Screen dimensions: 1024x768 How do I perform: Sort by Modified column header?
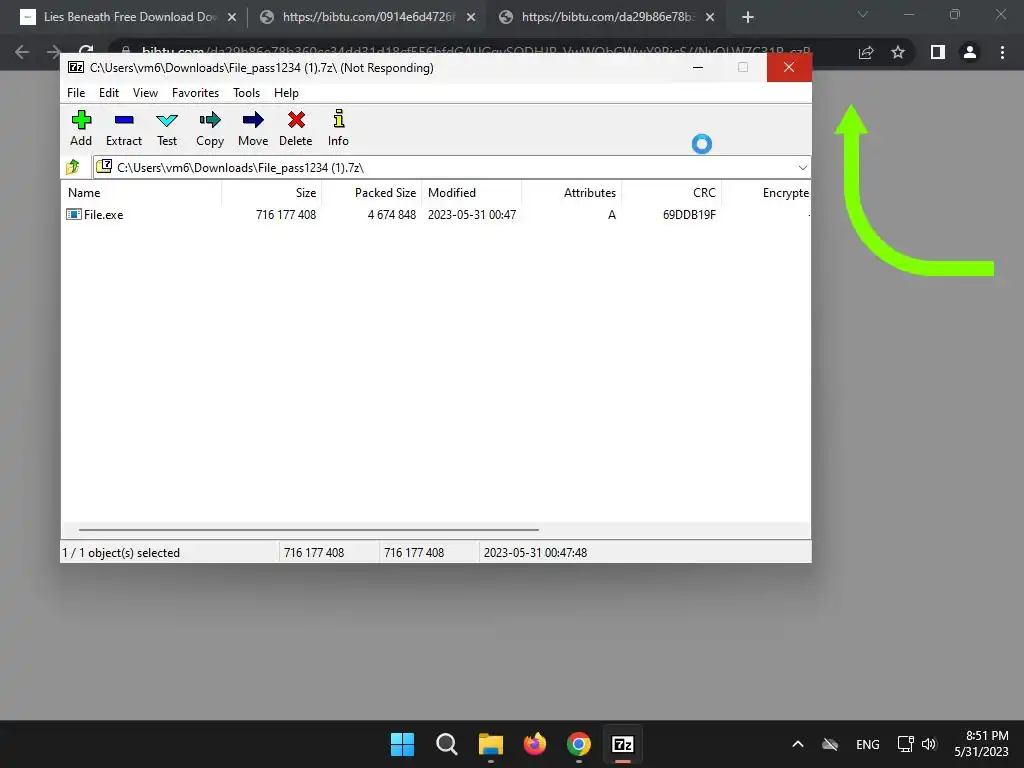pyautogui.click(x=472, y=193)
